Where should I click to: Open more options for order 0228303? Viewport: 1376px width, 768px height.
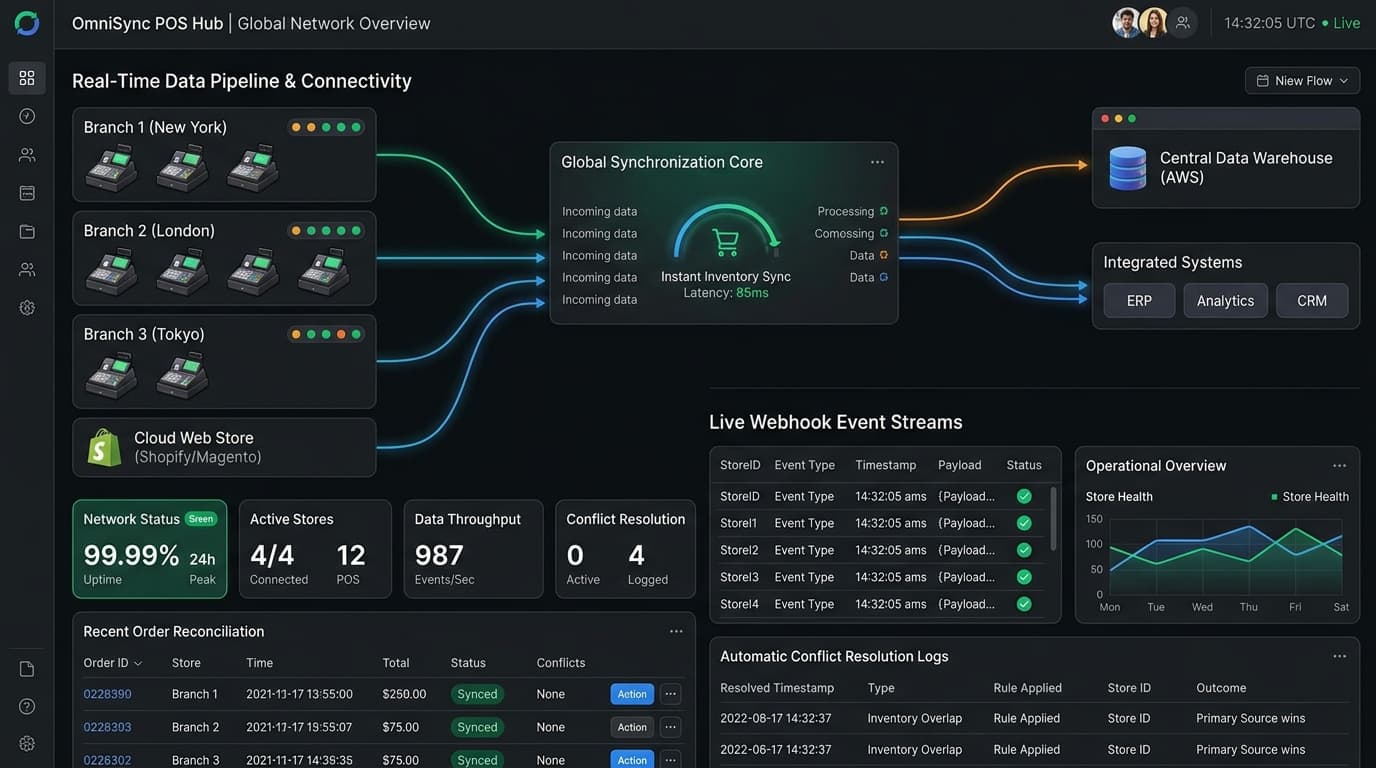671,727
